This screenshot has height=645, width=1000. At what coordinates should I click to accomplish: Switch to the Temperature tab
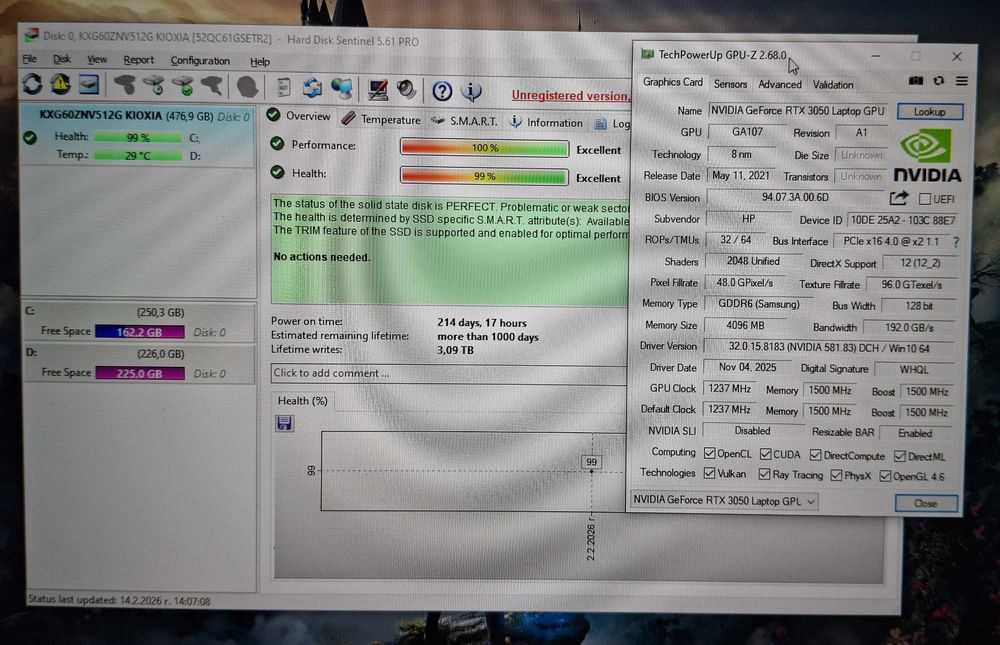[381, 119]
